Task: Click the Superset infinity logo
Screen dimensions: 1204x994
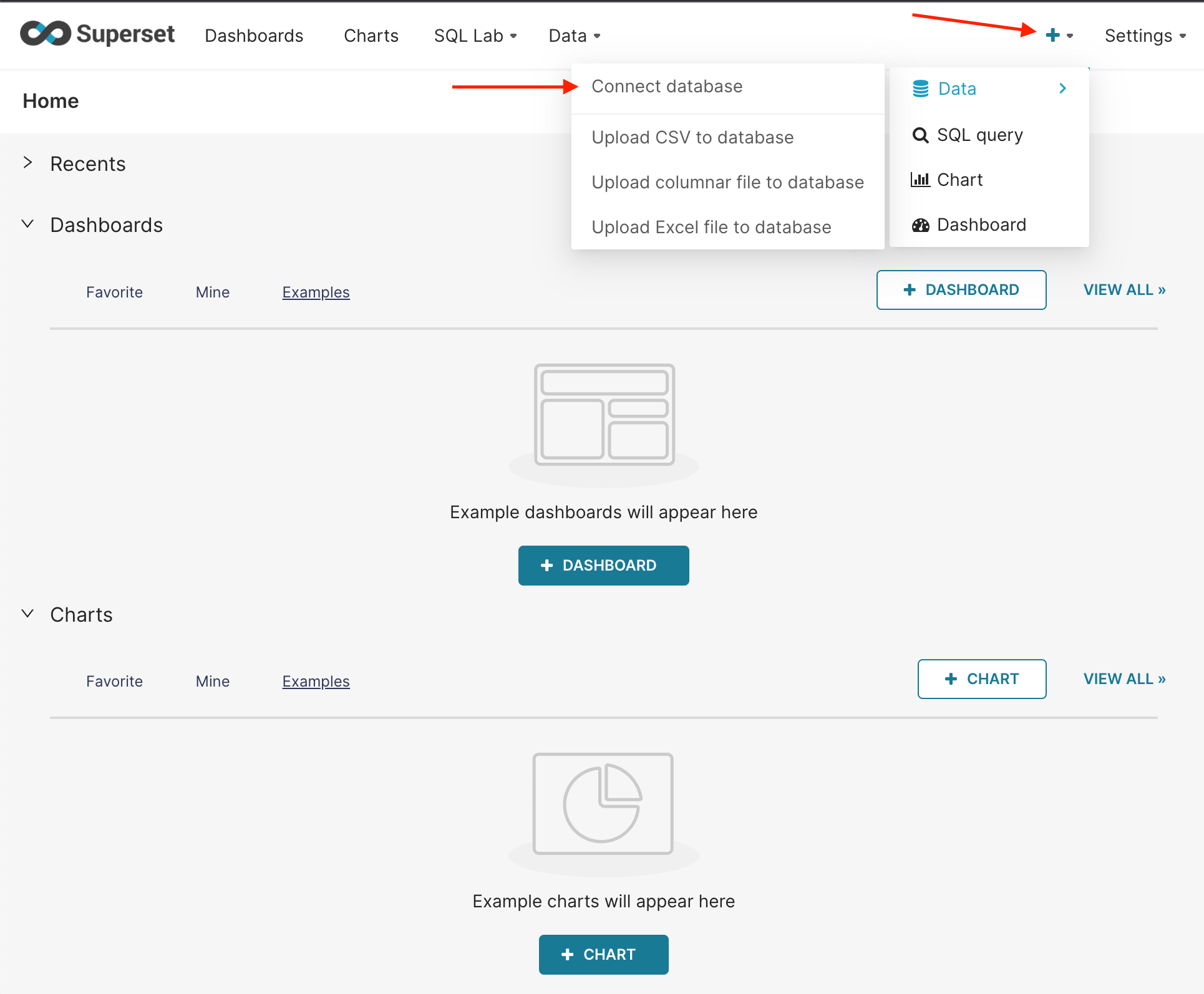Action: click(x=45, y=34)
